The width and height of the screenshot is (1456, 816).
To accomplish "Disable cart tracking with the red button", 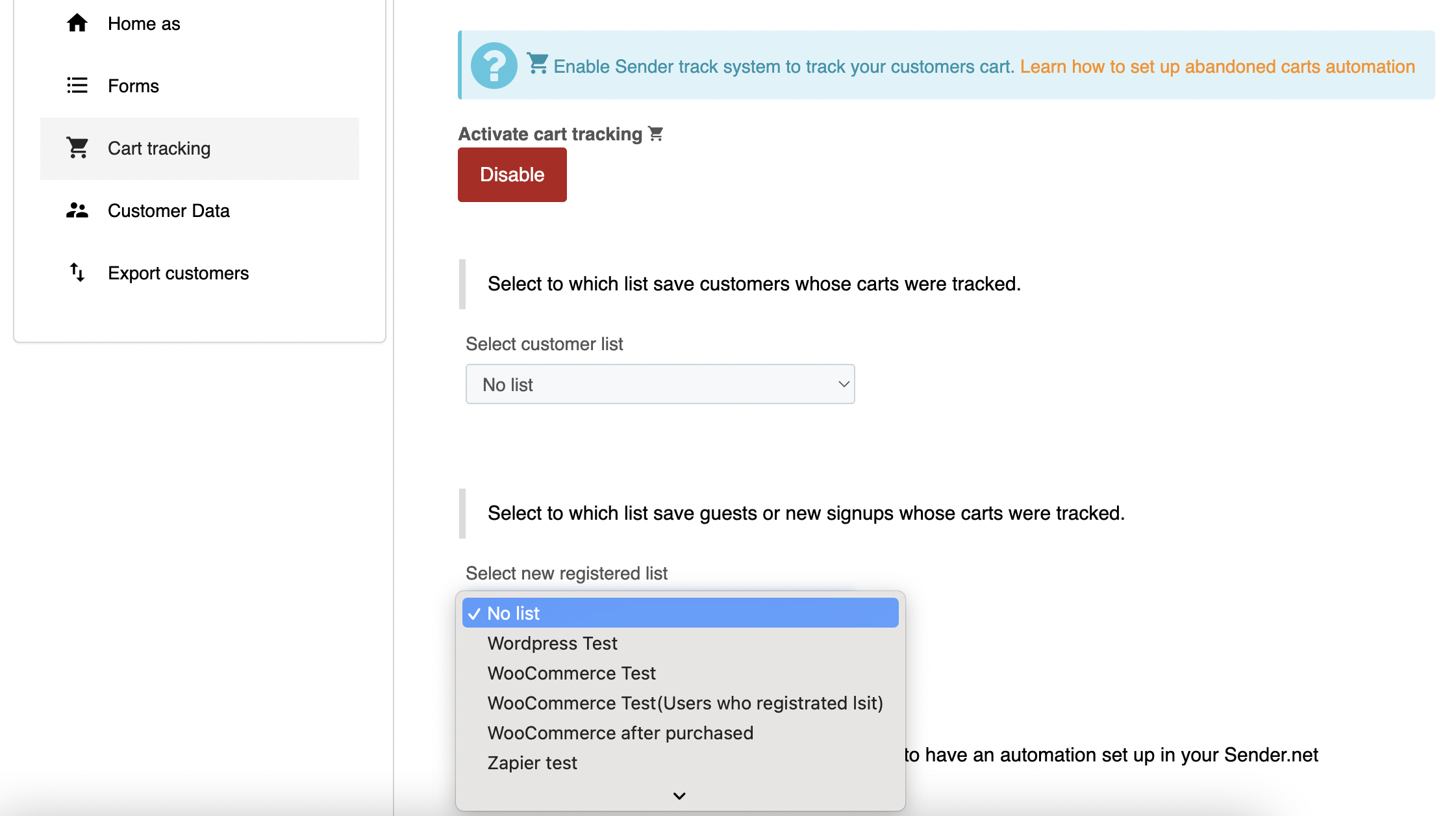I will pyautogui.click(x=512, y=175).
